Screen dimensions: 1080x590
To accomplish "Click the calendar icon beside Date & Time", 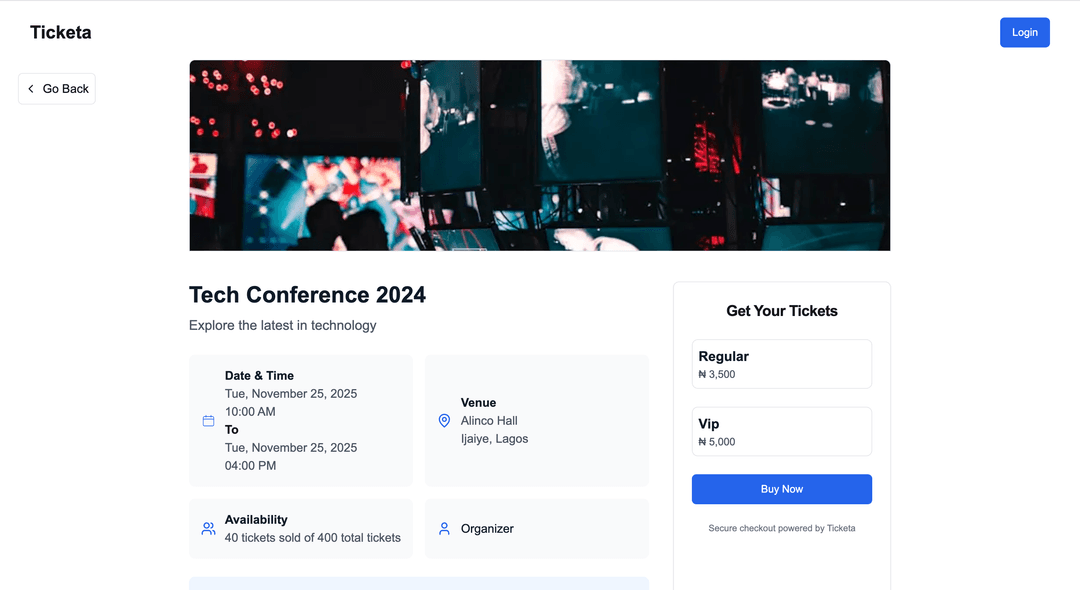I will [208, 420].
